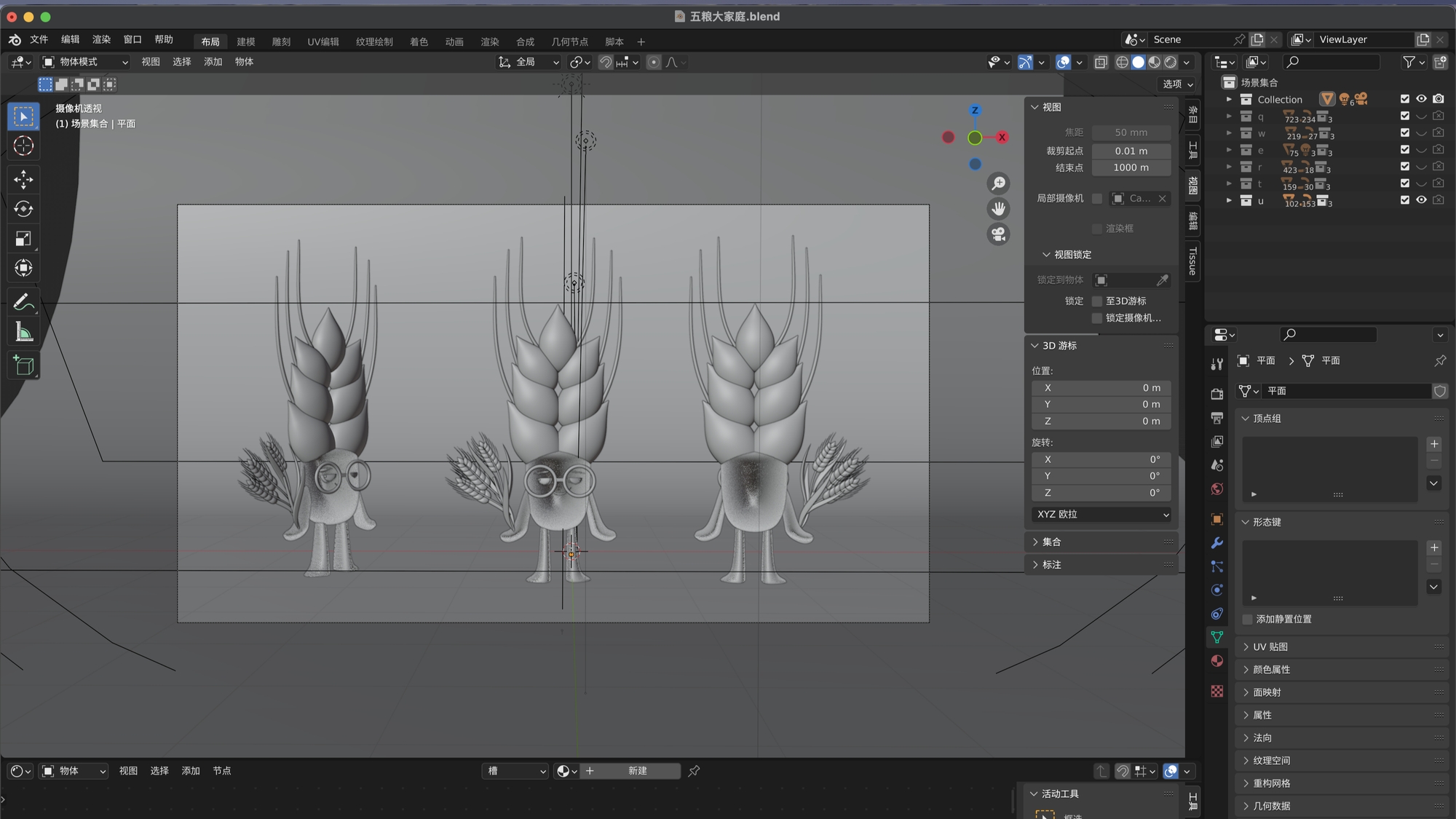Image resolution: width=1456 pixels, height=819 pixels.
Task: Open the 文件 menu
Action: (39, 39)
